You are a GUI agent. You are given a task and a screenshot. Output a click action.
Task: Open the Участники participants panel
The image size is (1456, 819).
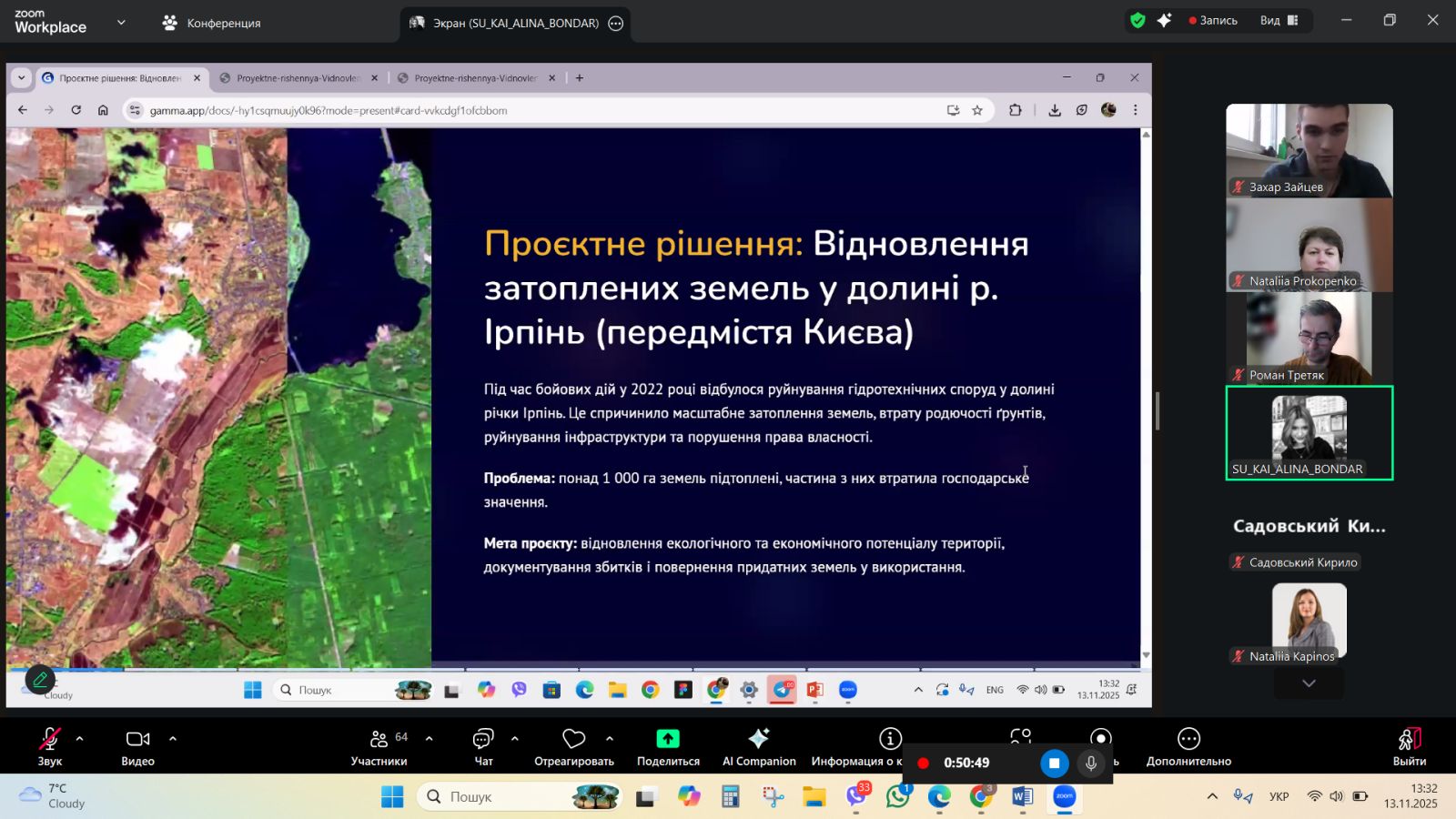(x=379, y=745)
